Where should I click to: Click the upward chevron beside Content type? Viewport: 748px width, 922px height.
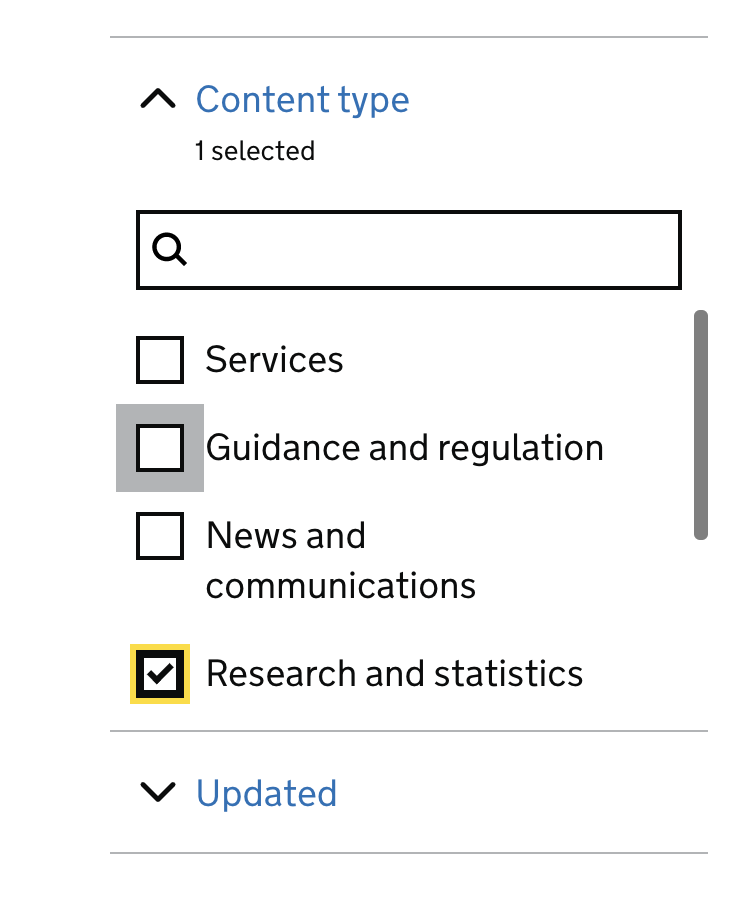[x=158, y=99]
